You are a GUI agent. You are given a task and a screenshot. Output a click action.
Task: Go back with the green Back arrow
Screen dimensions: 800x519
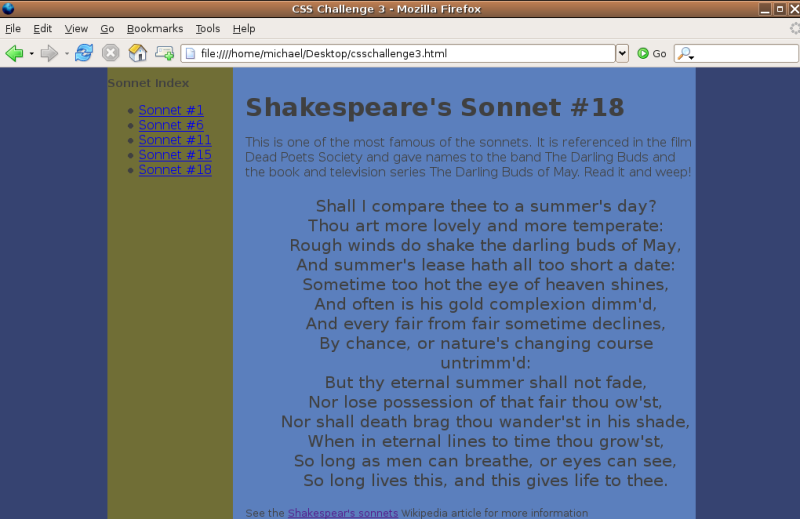tap(14, 53)
